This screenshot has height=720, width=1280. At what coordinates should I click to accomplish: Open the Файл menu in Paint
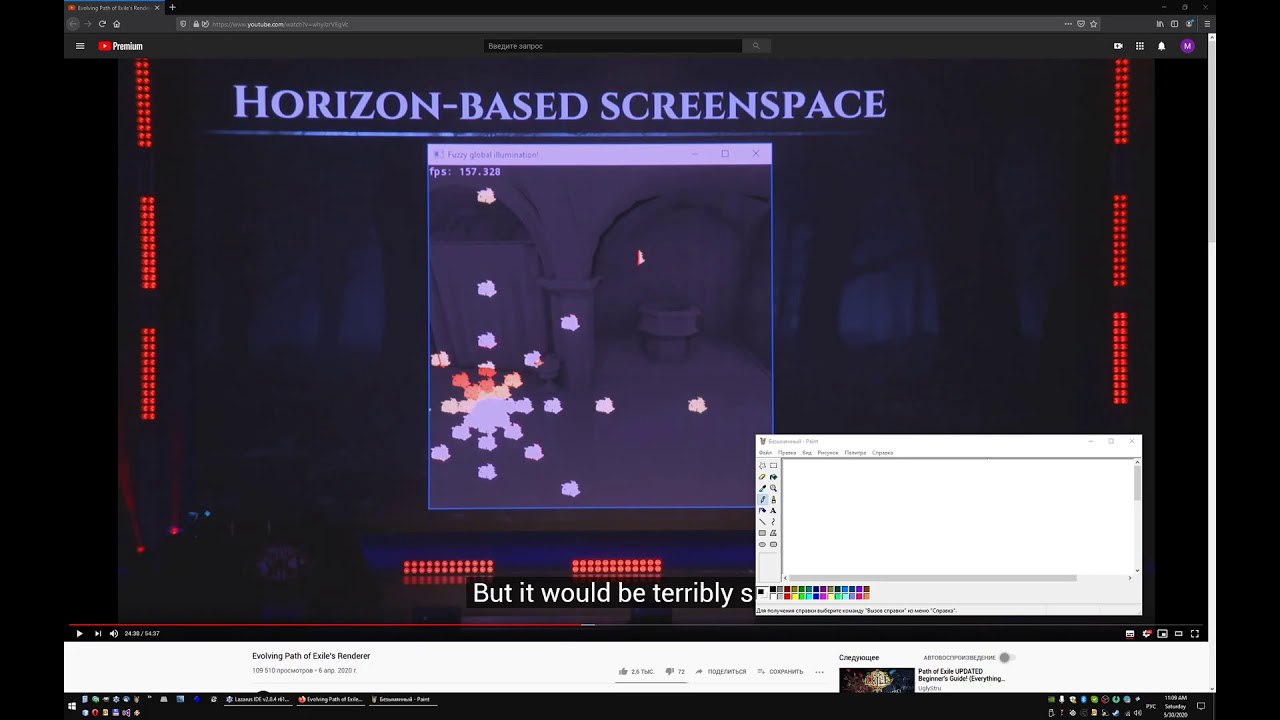[765, 453]
